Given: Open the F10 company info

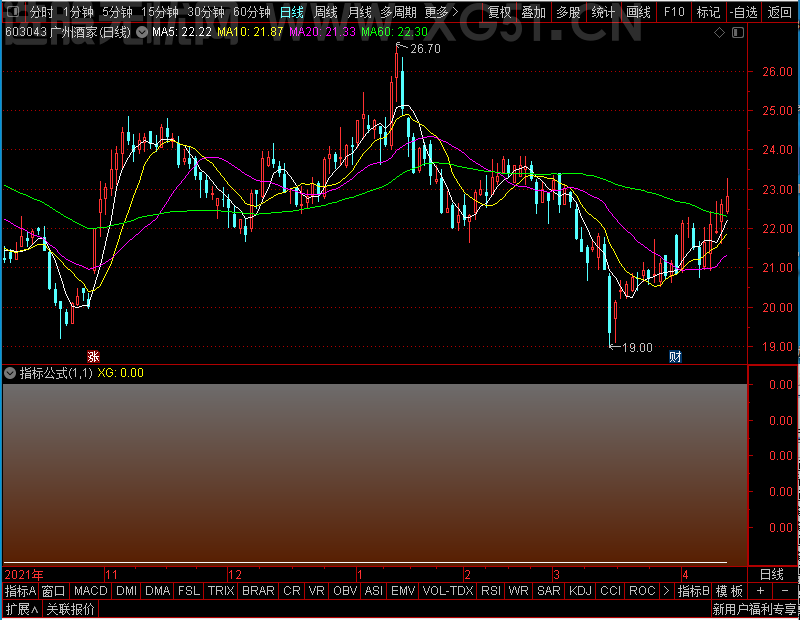Looking at the screenshot, I should [674, 12].
